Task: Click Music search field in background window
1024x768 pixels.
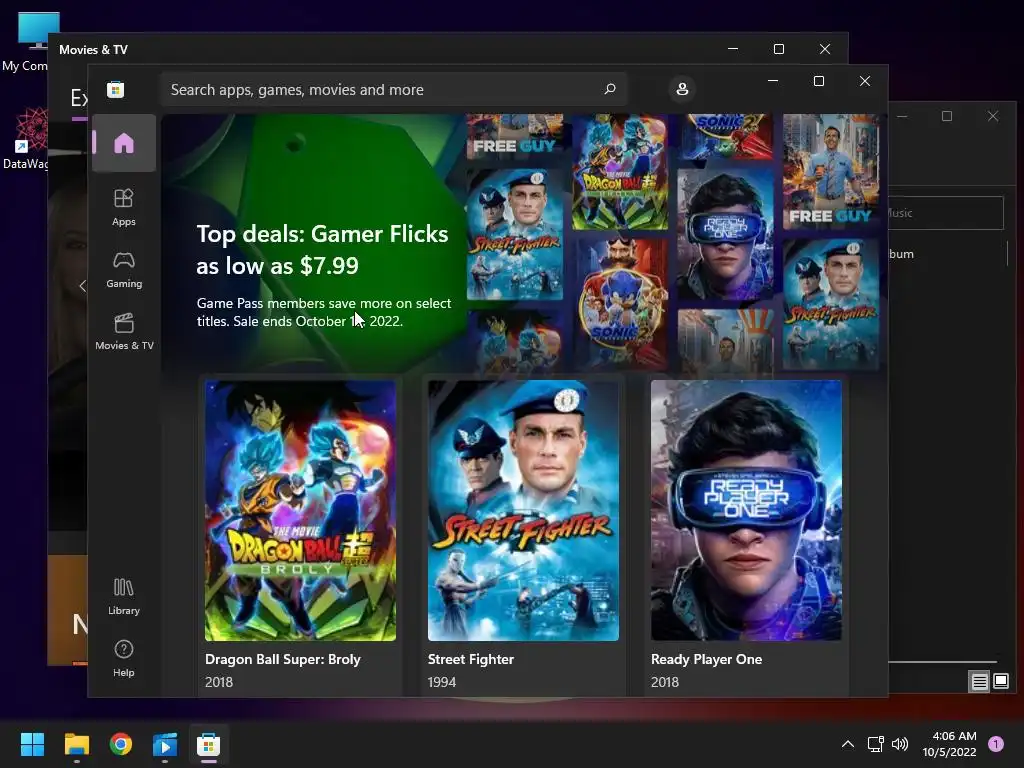Action: [946, 213]
